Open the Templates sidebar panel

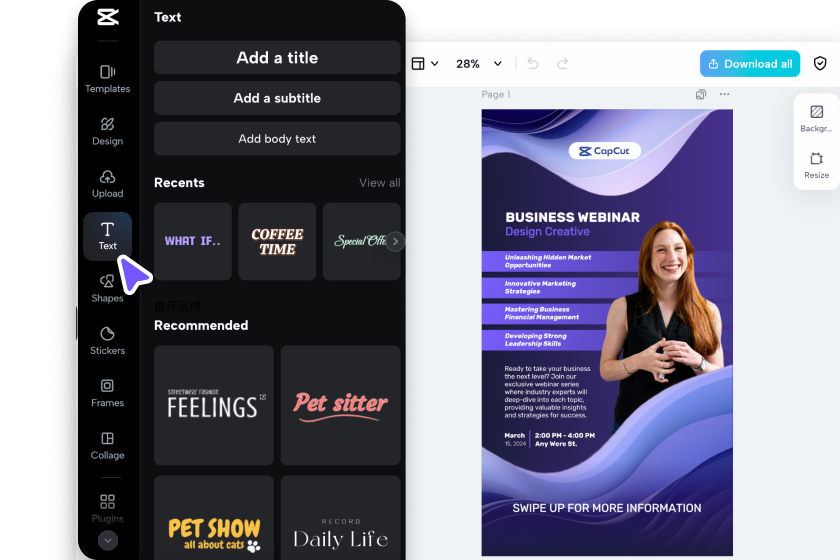[x=107, y=79]
